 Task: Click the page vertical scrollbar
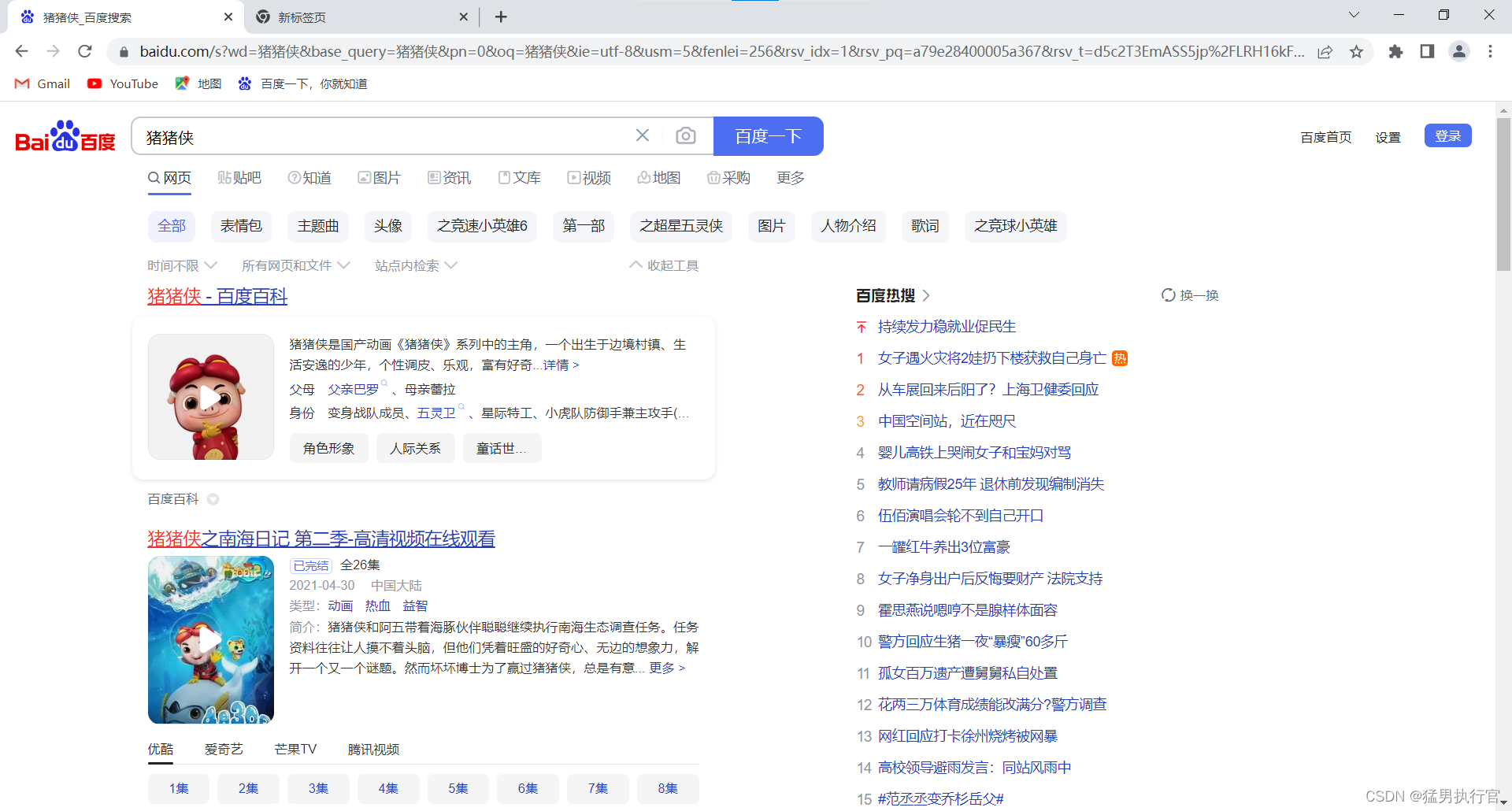pos(1503,193)
